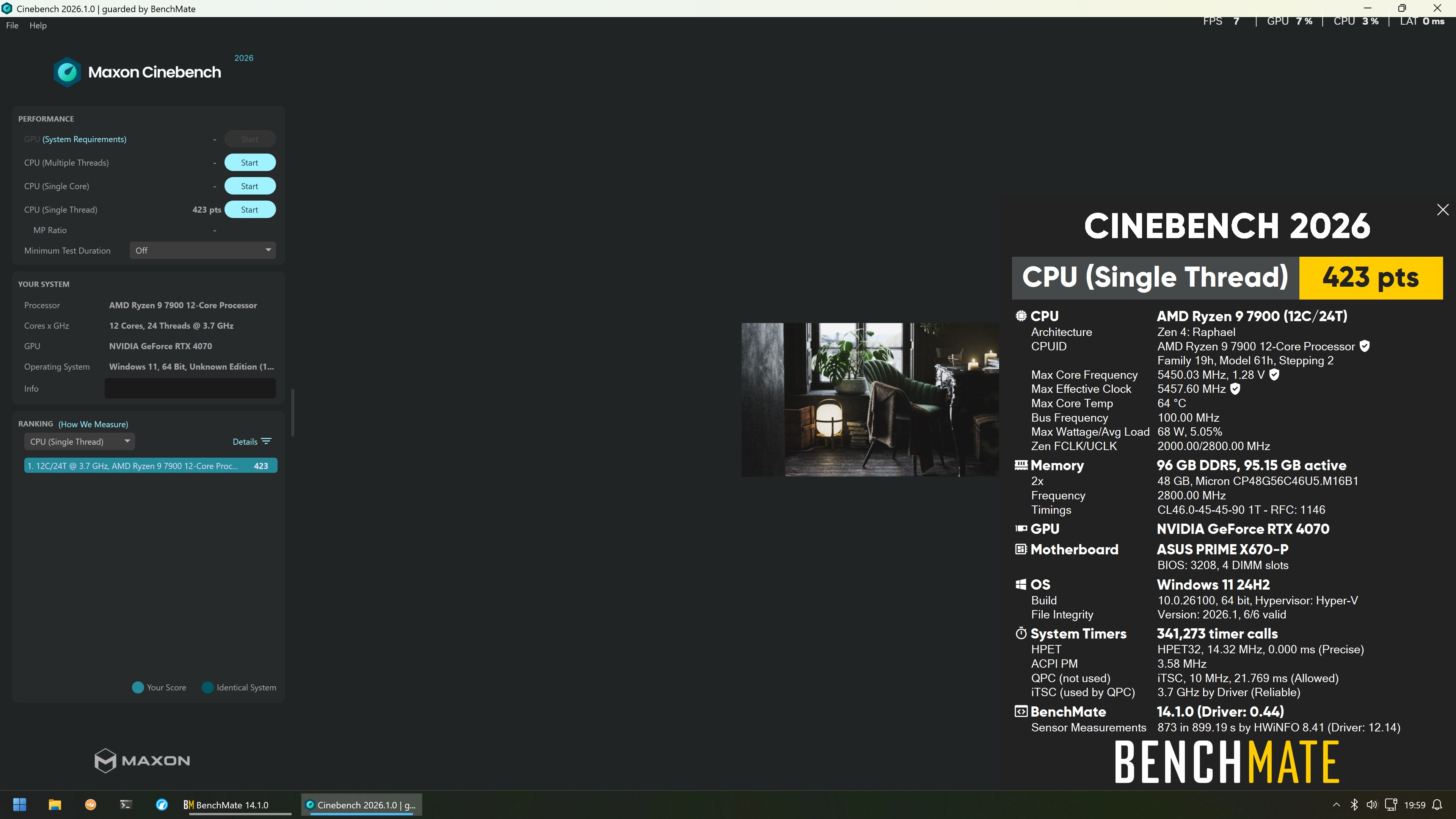Click the Info input field
Viewport: 1456px width, 819px height.
coord(190,388)
